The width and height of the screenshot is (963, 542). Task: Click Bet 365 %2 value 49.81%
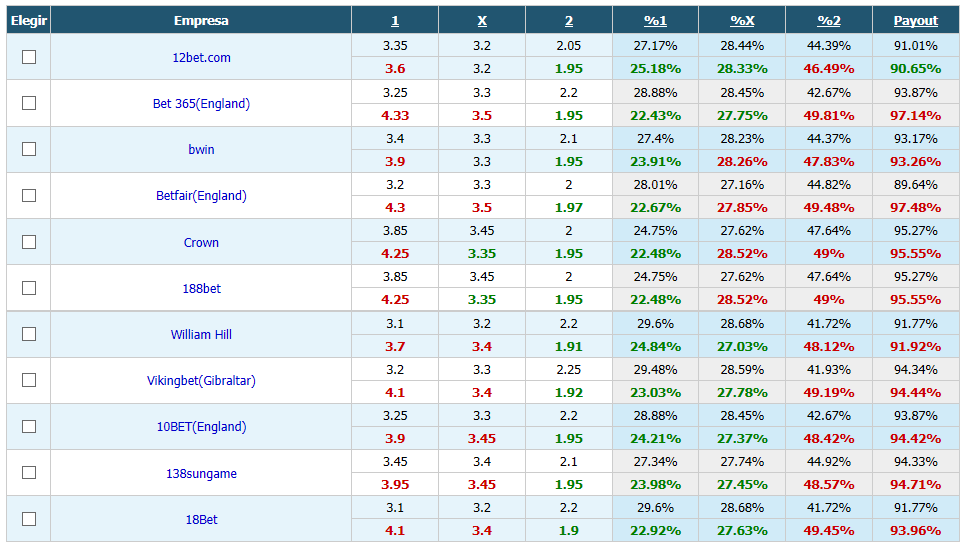(x=828, y=115)
